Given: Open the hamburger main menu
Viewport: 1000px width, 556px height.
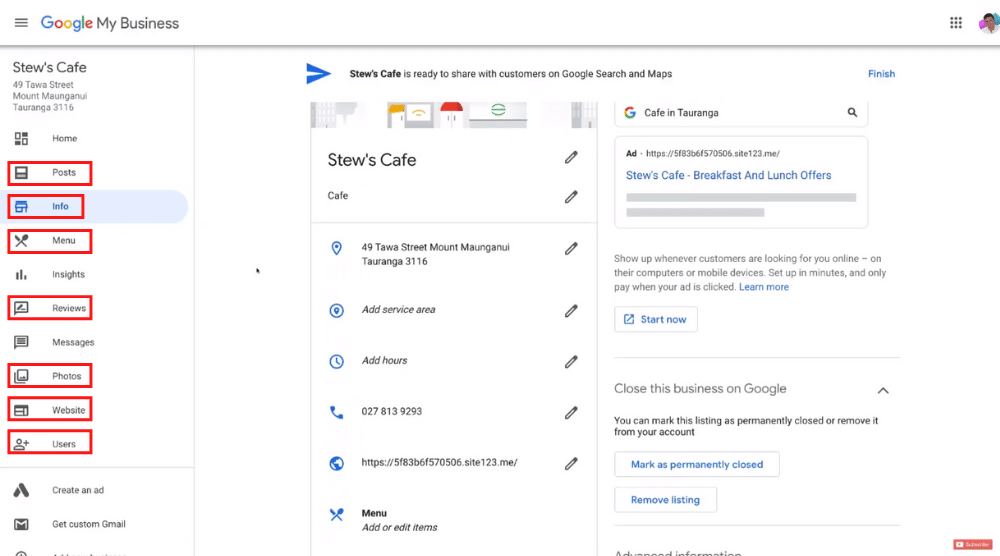Looking at the screenshot, I should click(x=21, y=23).
